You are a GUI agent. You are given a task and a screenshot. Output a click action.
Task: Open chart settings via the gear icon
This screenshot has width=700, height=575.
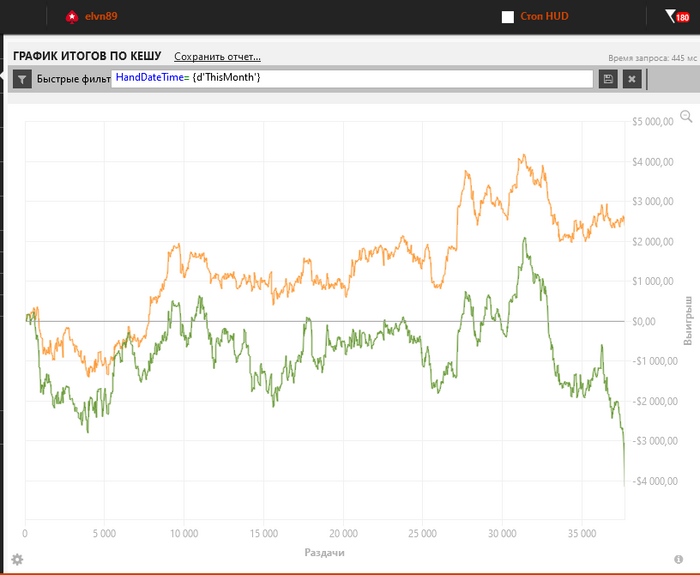17,559
